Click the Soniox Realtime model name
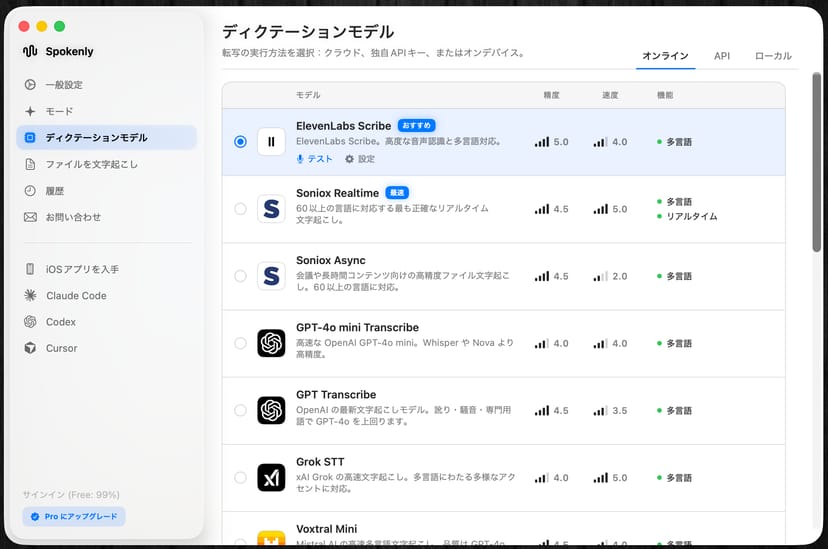The width and height of the screenshot is (828, 549). (x=337, y=193)
